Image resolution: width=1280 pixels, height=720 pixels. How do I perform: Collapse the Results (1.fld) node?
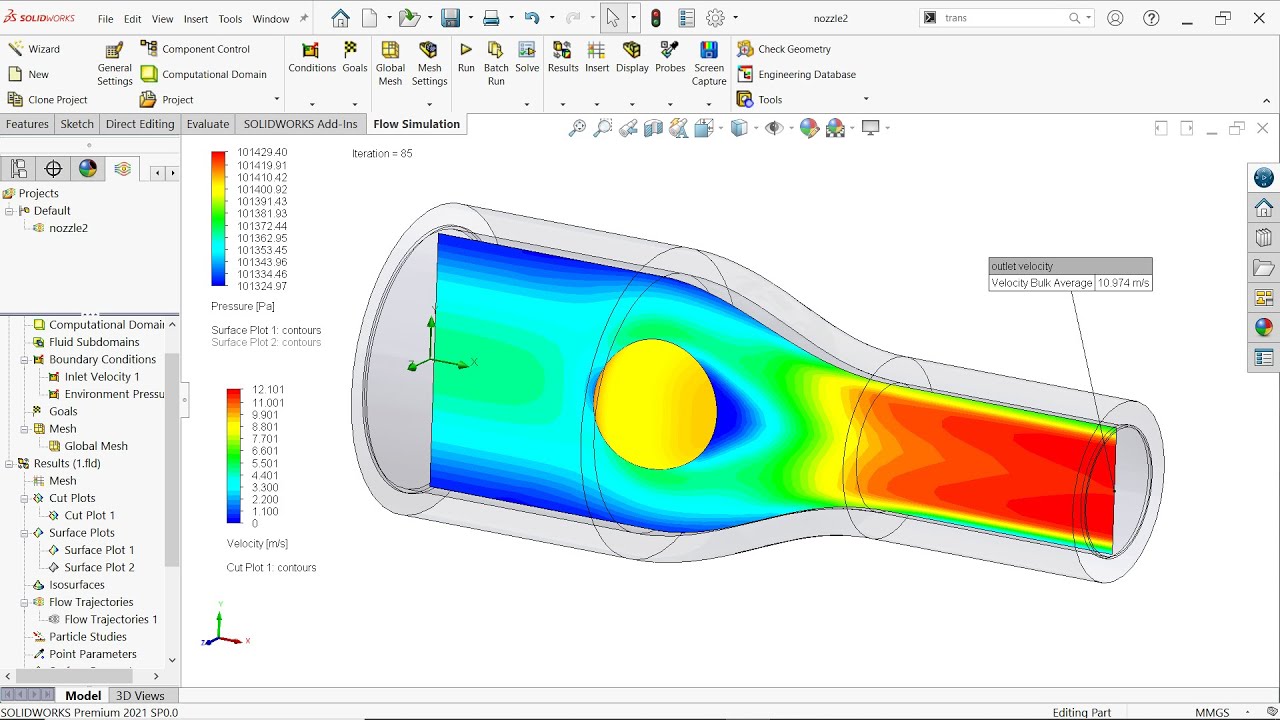(x=9, y=464)
